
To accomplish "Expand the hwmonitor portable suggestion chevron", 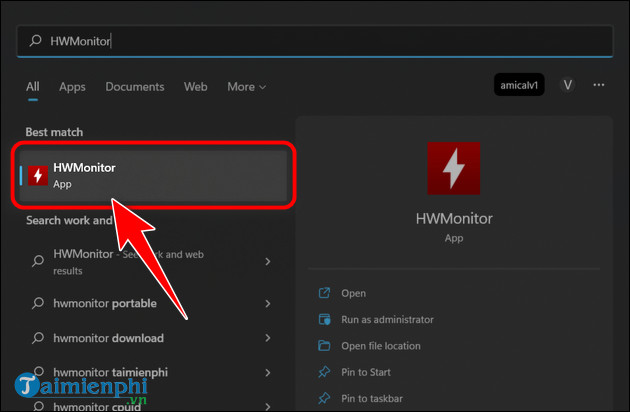I will coord(268,303).
